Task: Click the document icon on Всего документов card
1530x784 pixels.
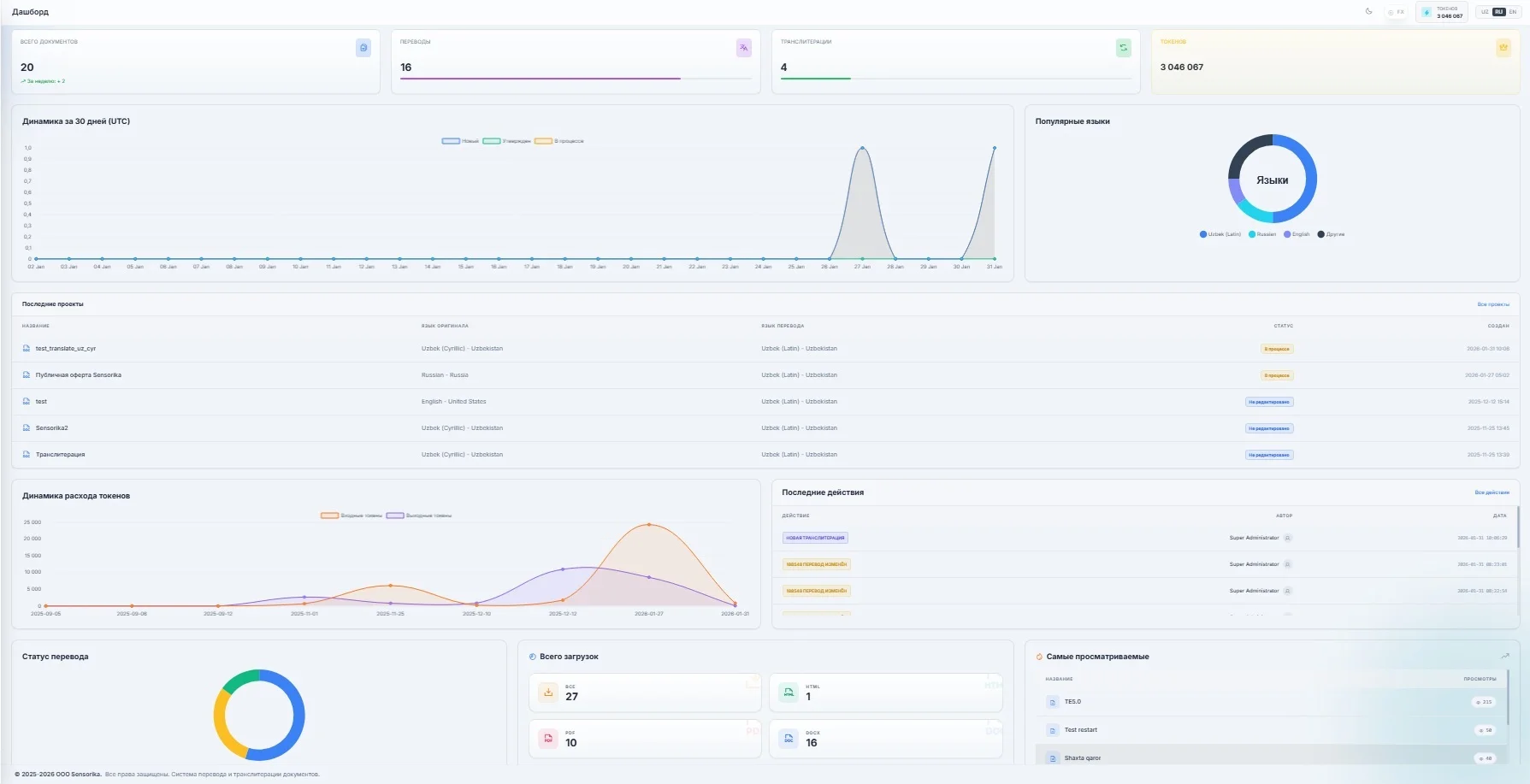Action: click(363, 48)
